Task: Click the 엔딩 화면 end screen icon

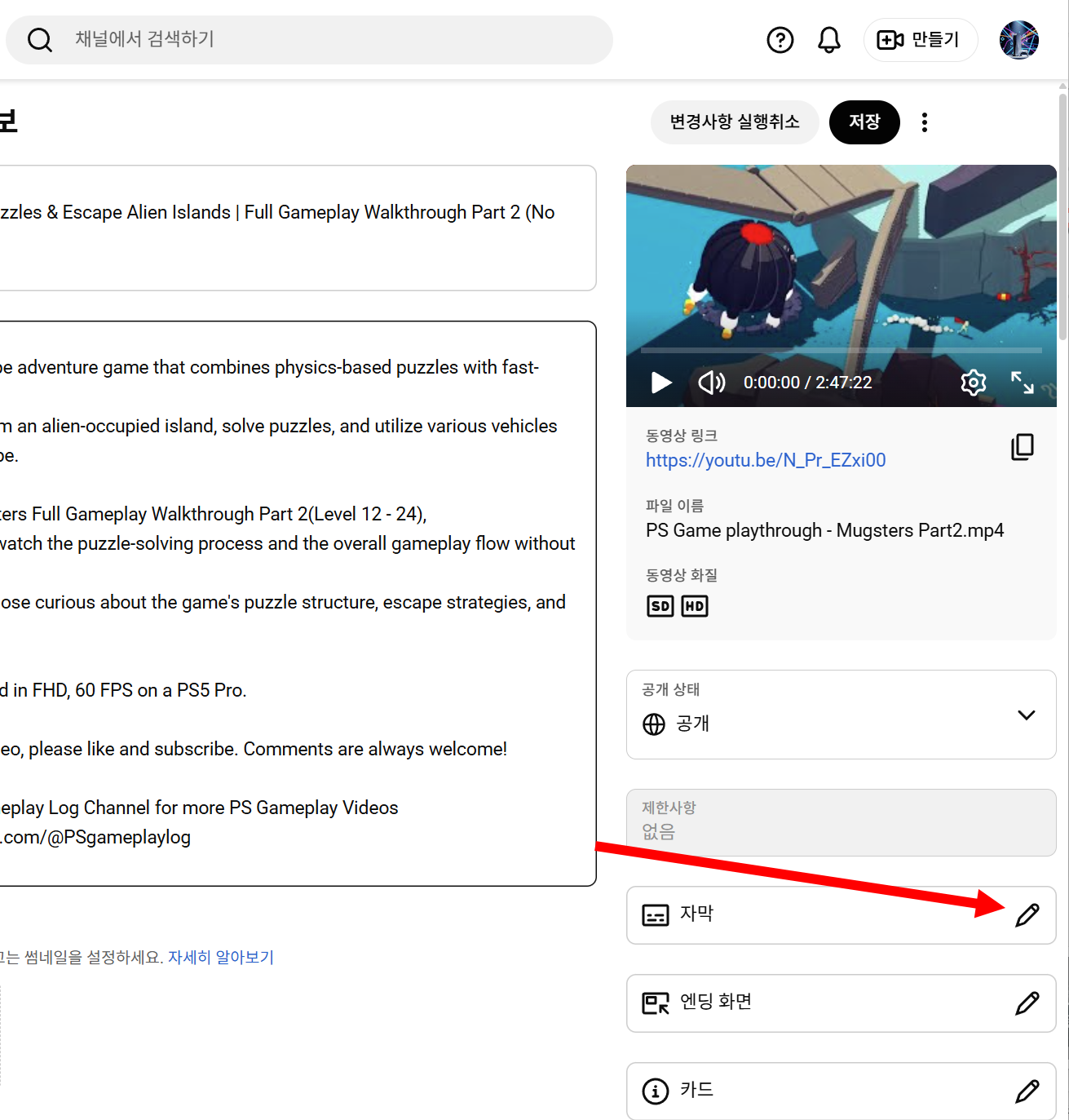Action: (656, 1003)
